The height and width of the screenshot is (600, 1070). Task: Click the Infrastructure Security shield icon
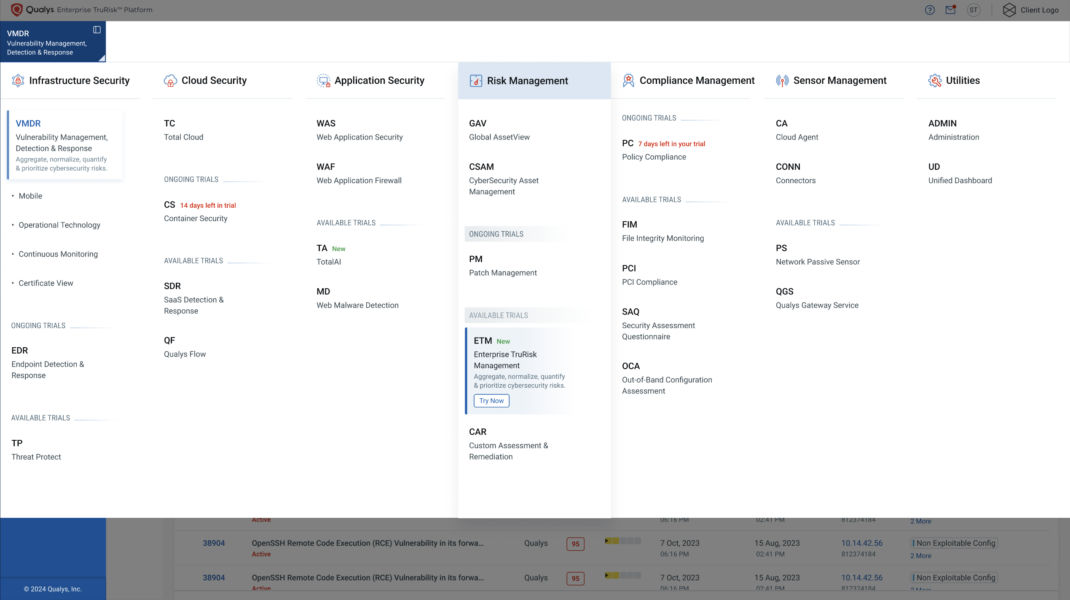coord(17,80)
